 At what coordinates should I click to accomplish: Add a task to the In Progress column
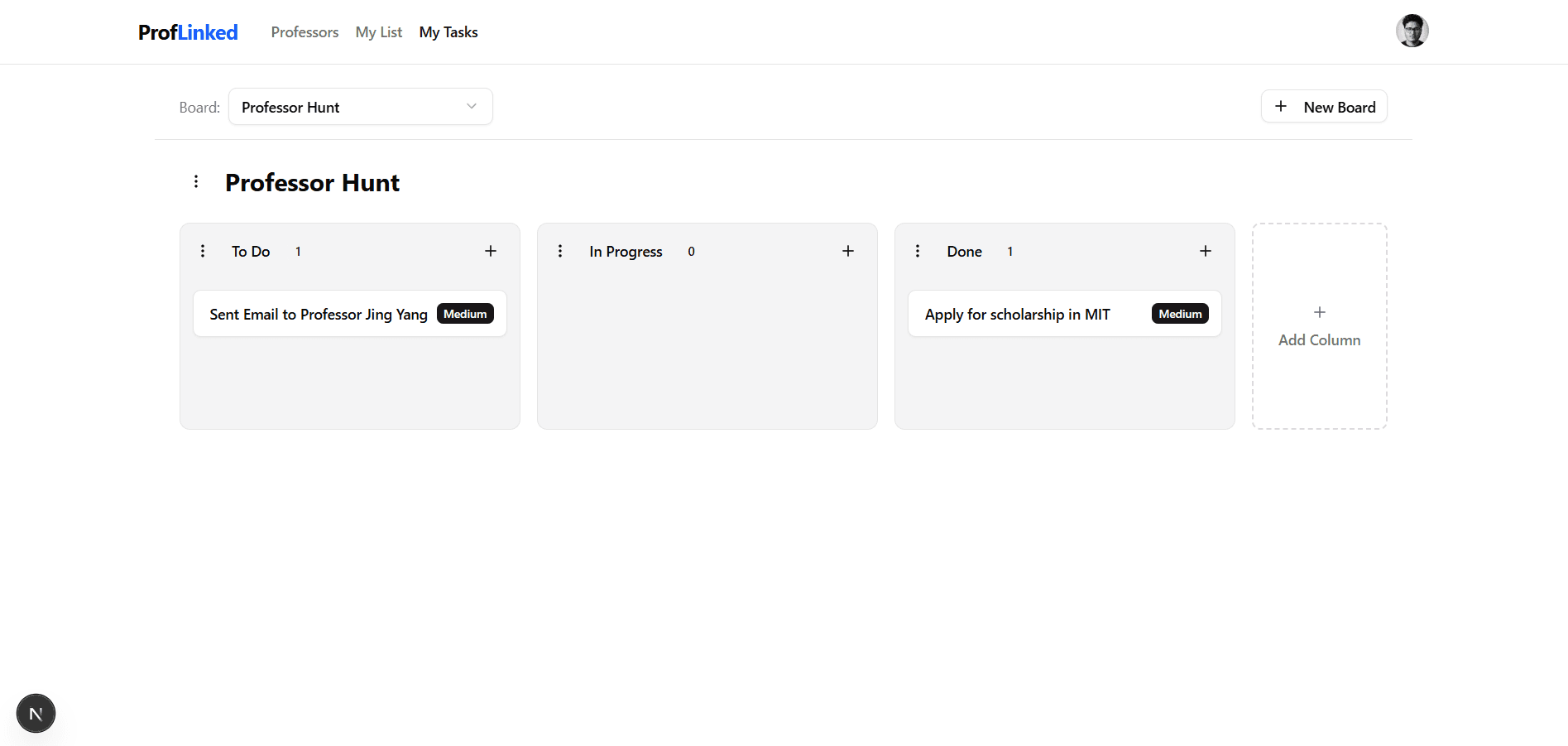(848, 251)
